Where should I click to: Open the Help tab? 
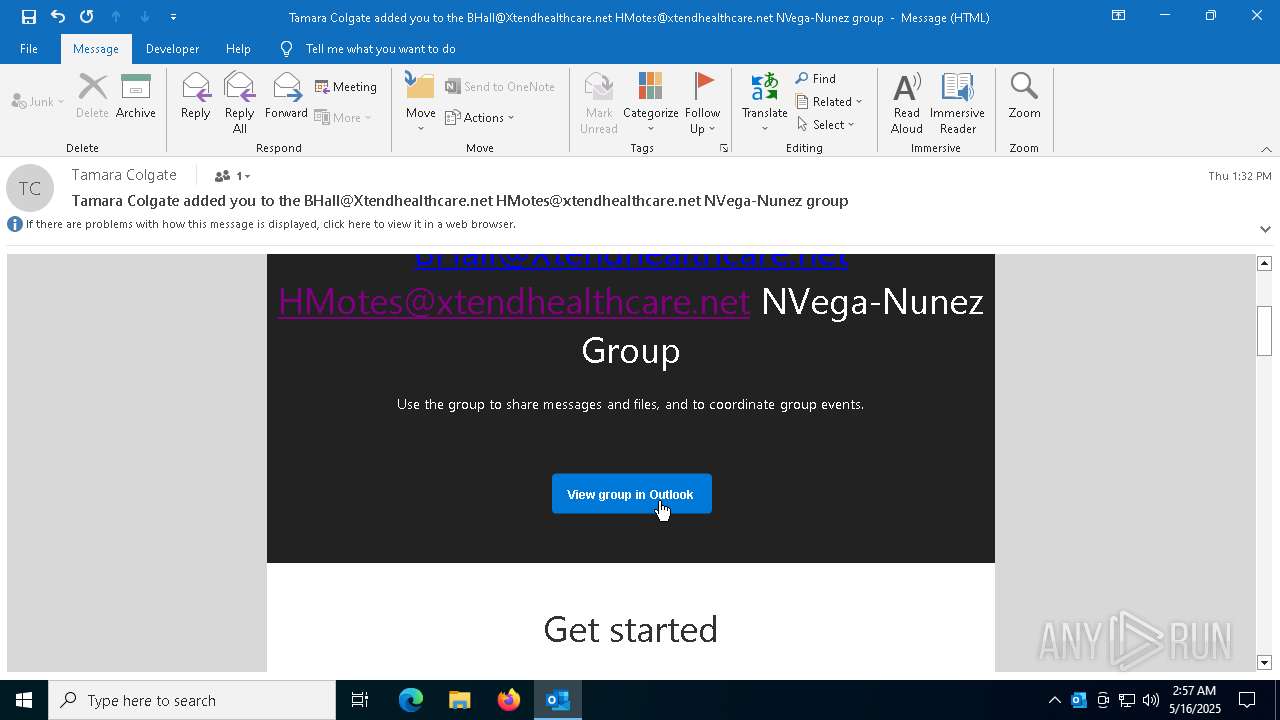coord(238,48)
